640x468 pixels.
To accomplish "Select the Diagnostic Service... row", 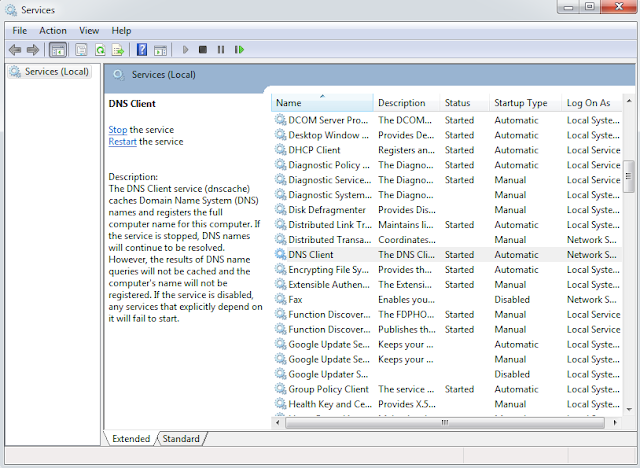I will click(x=447, y=180).
